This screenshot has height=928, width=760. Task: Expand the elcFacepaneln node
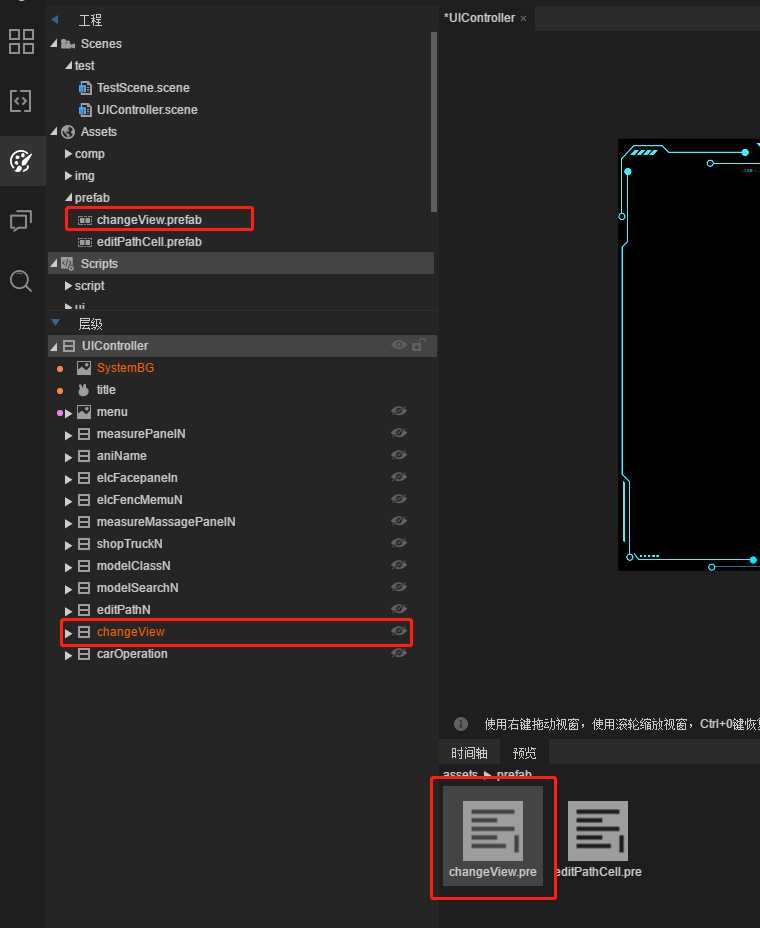69,479
